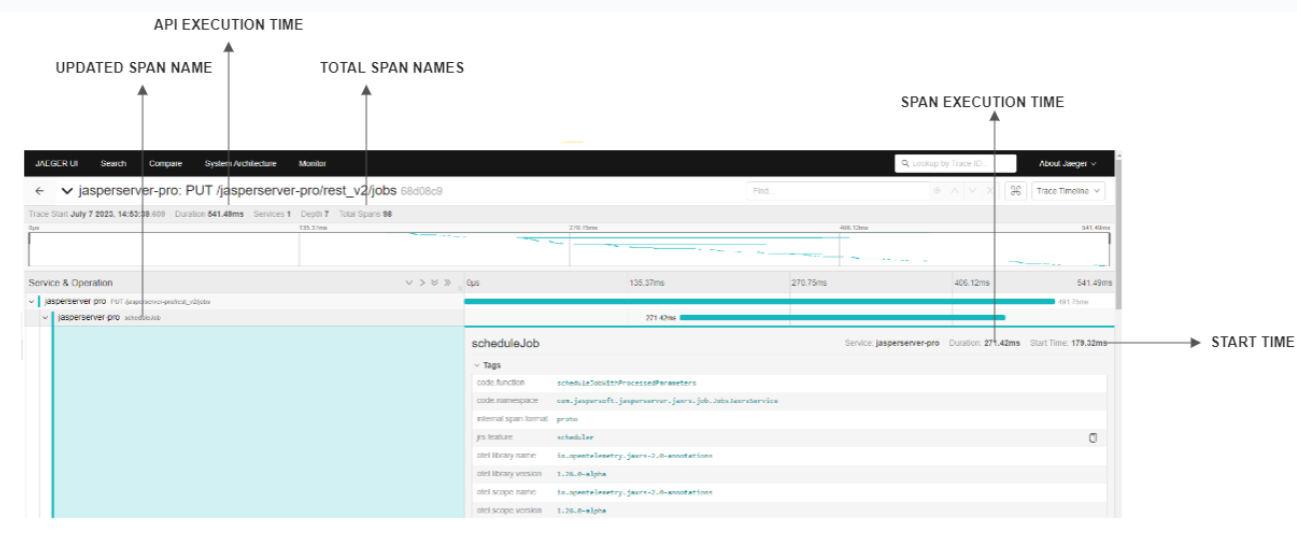The height and width of the screenshot is (542, 1297).
Task: Click the otel.library.name tag row
Action: 789,456
